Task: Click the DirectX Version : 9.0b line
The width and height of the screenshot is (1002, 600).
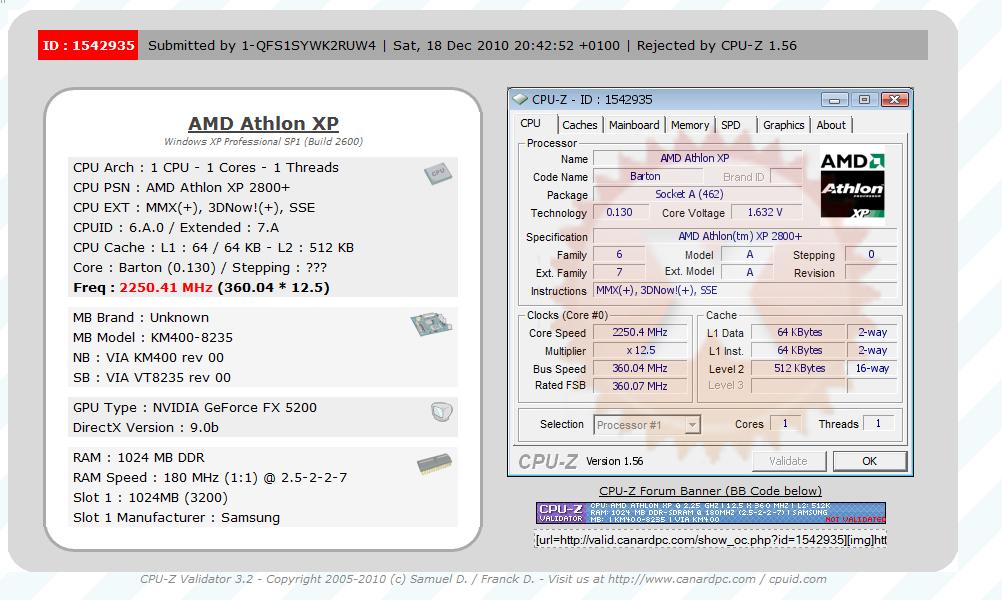Action: tap(146, 427)
